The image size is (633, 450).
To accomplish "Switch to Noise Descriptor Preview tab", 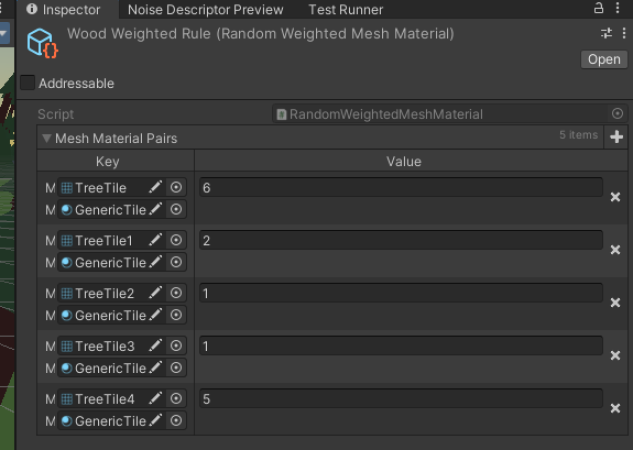I will (205, 10).
